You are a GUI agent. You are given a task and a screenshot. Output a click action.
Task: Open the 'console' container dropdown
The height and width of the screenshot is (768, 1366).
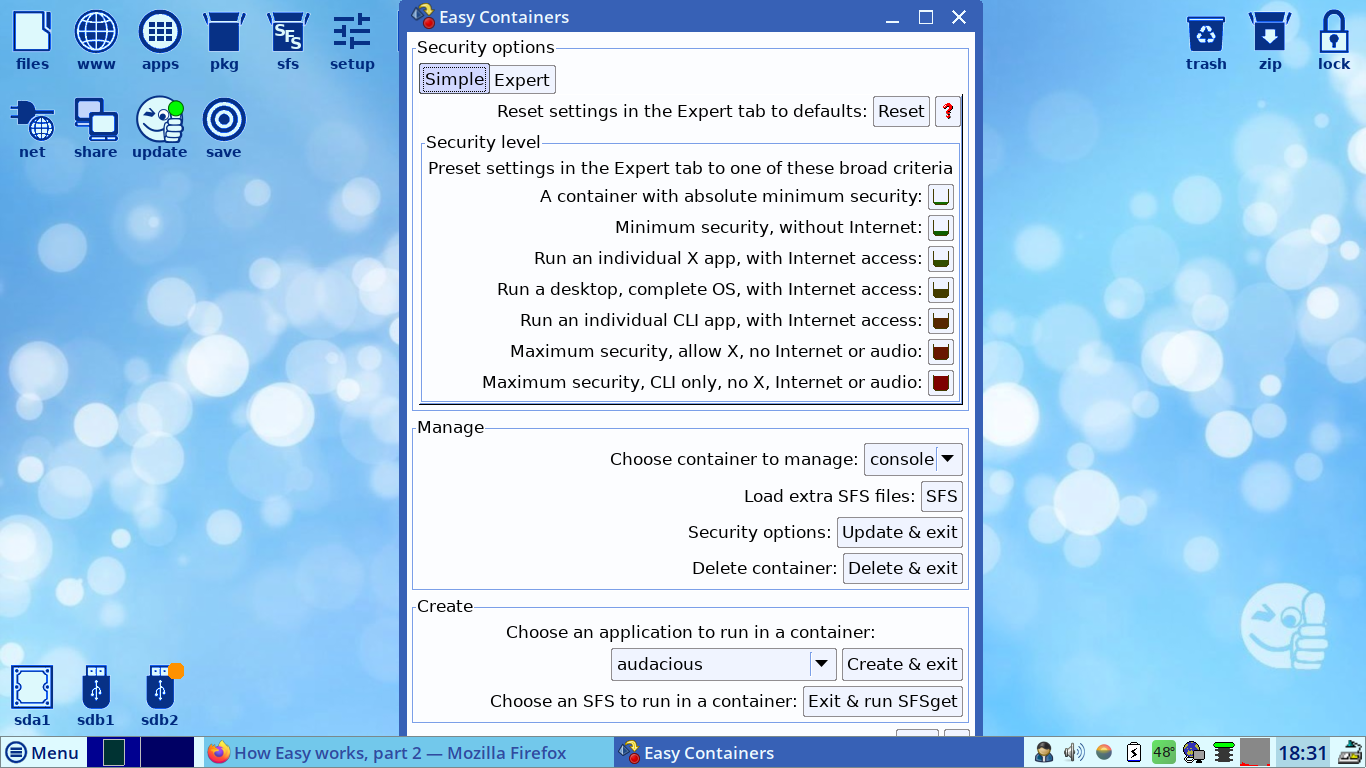913,459
